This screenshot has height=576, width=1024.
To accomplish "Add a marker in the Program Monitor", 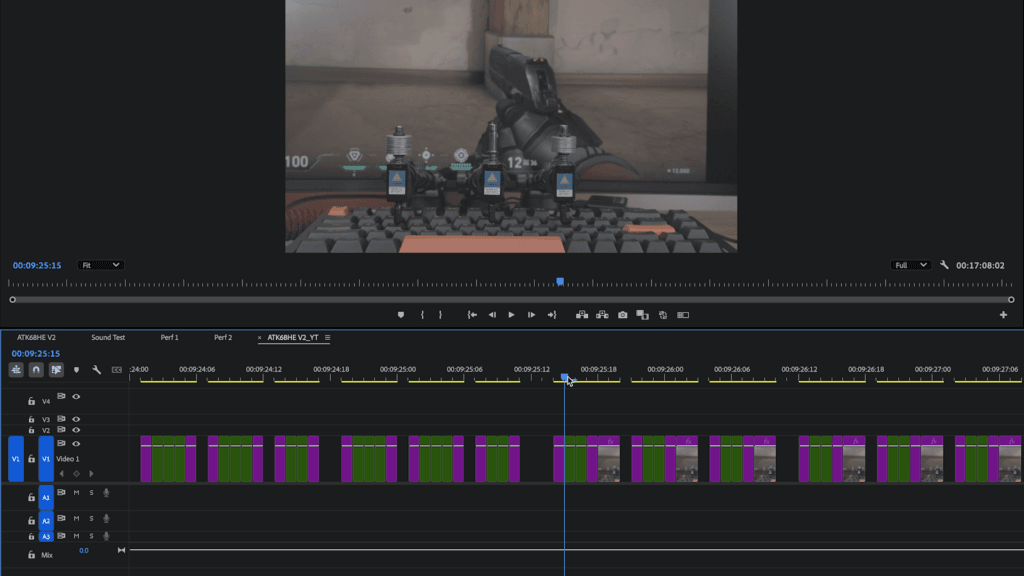I will 401,315.
